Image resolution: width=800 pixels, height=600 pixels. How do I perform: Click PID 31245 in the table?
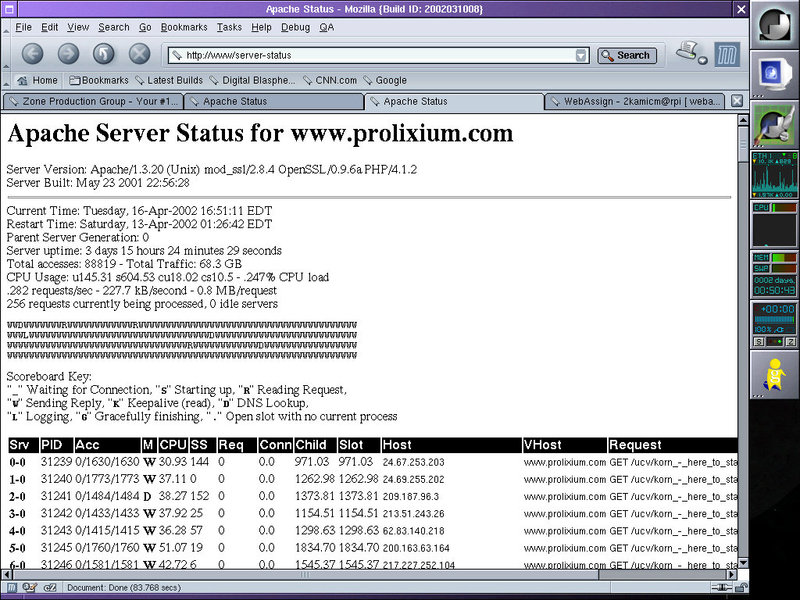(x=56, y=547)
